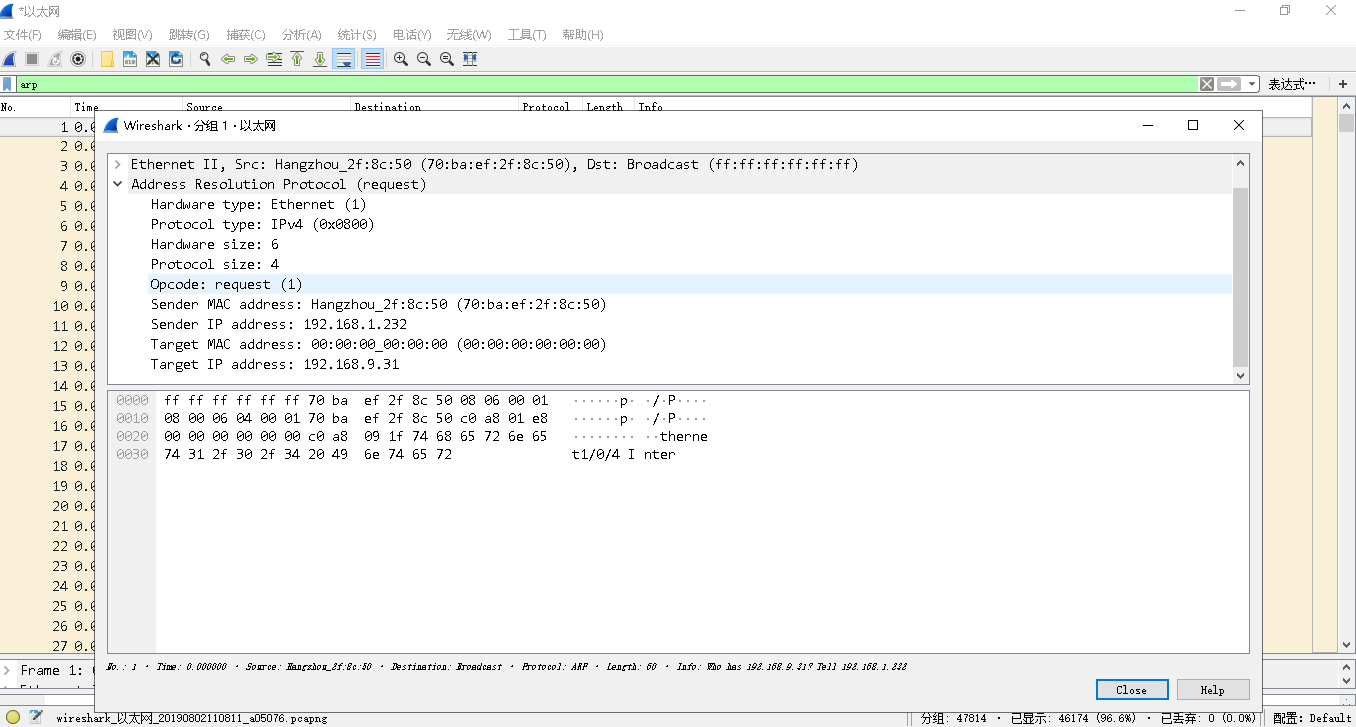The height and width of the screenshot is (727, 1356).
Task: Go back to previous packet in history
Action: tap(228, 59)
